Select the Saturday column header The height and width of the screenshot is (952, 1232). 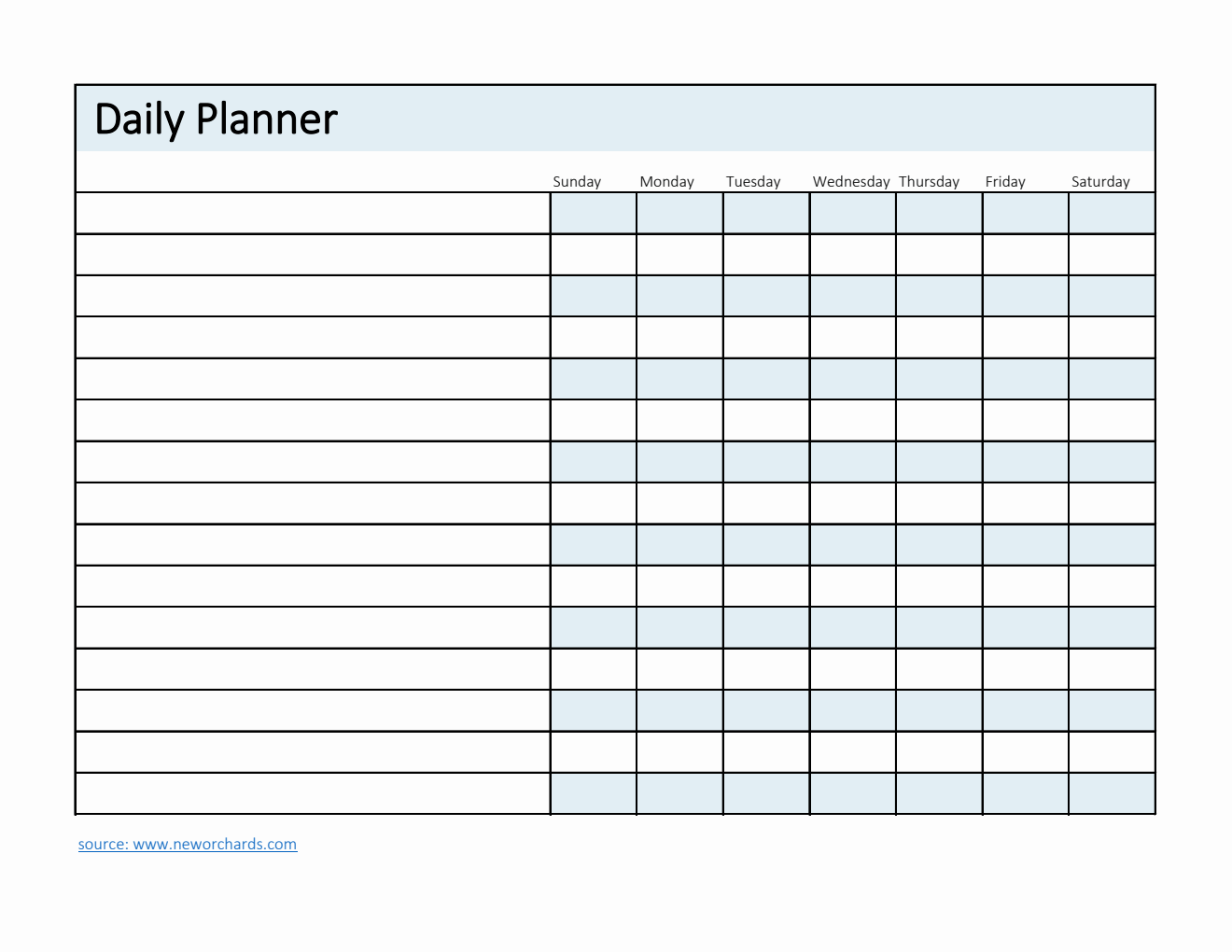pos(1100,181)
